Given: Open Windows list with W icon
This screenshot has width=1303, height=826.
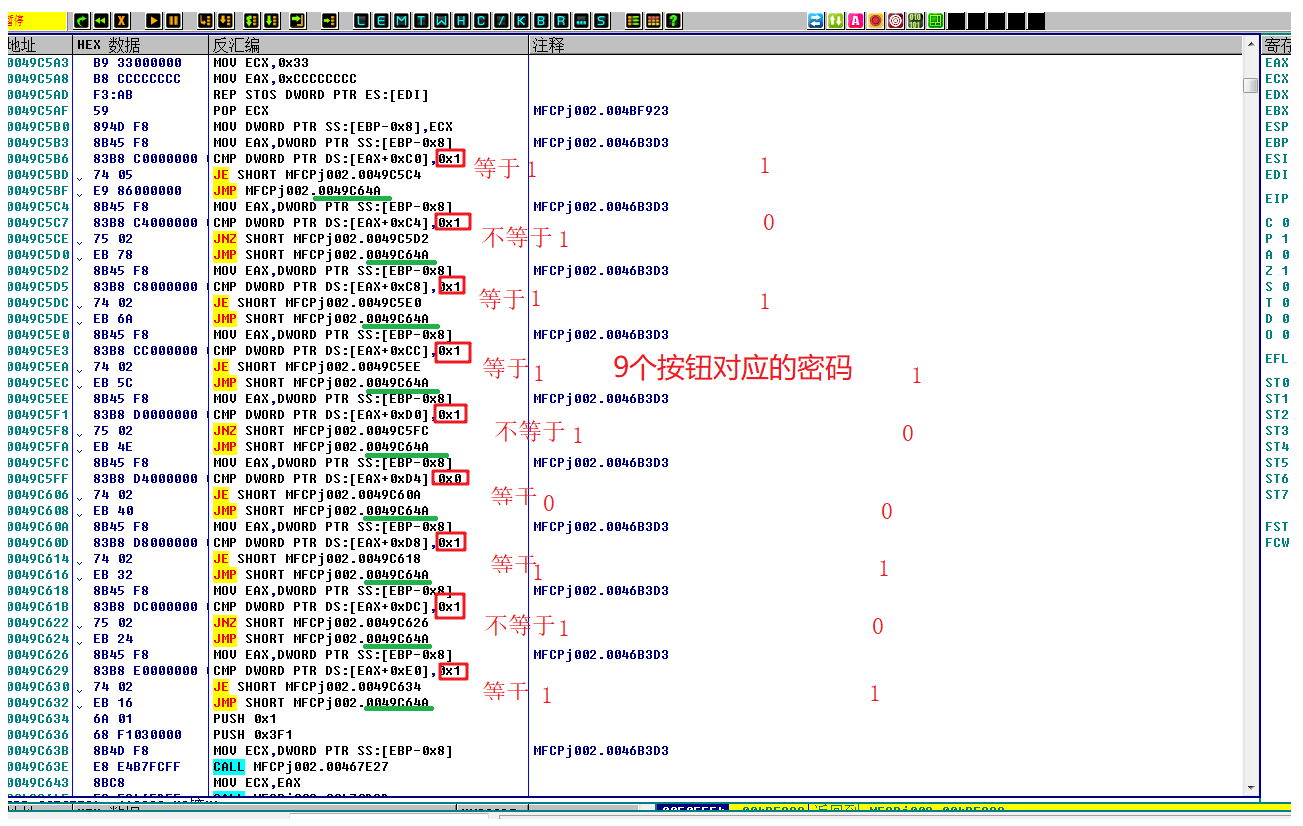Looking at the screenshot, I should [442, 20].
